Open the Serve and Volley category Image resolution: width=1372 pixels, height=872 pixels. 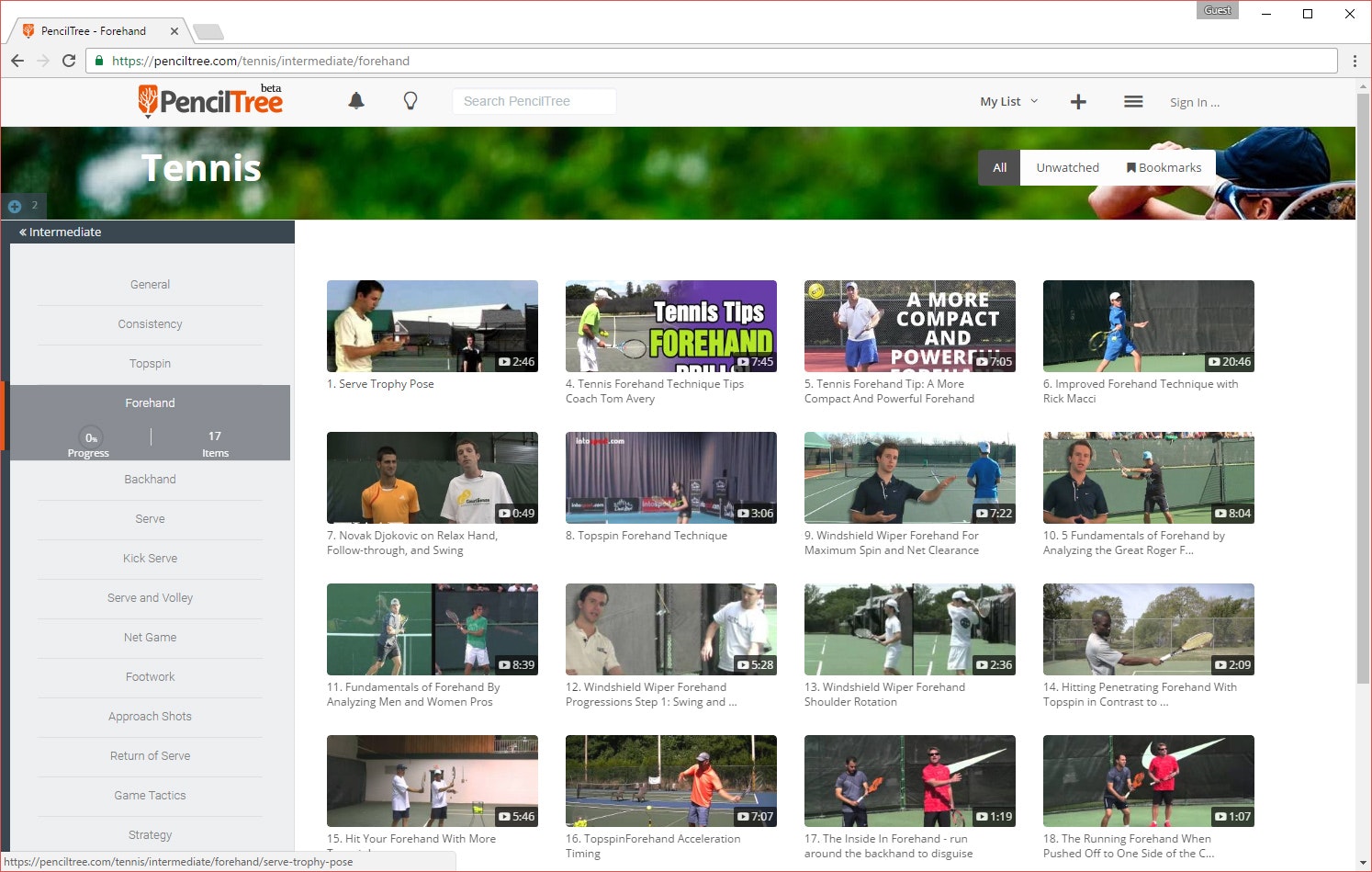(150, 598)
